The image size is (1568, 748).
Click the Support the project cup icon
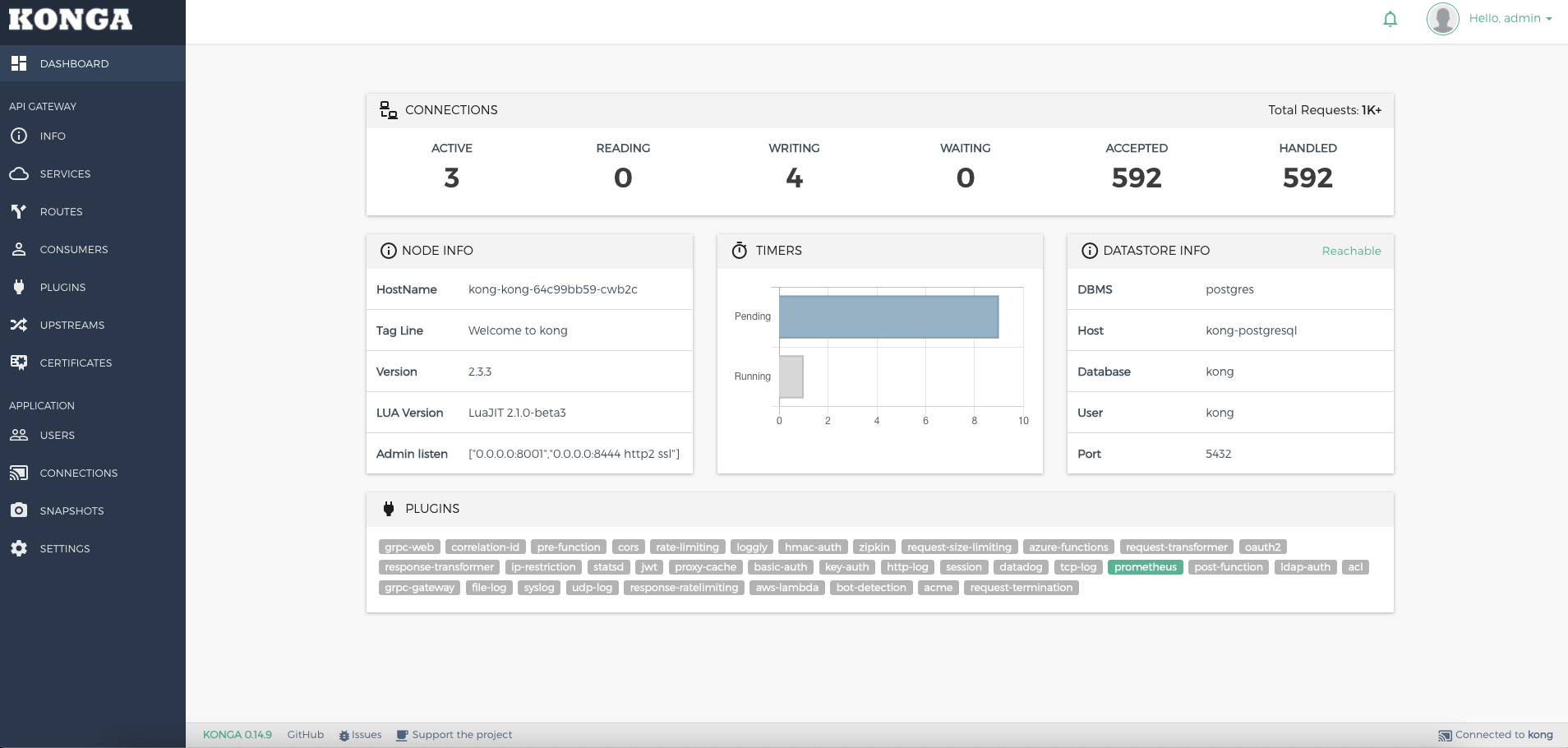click(402, 735)
